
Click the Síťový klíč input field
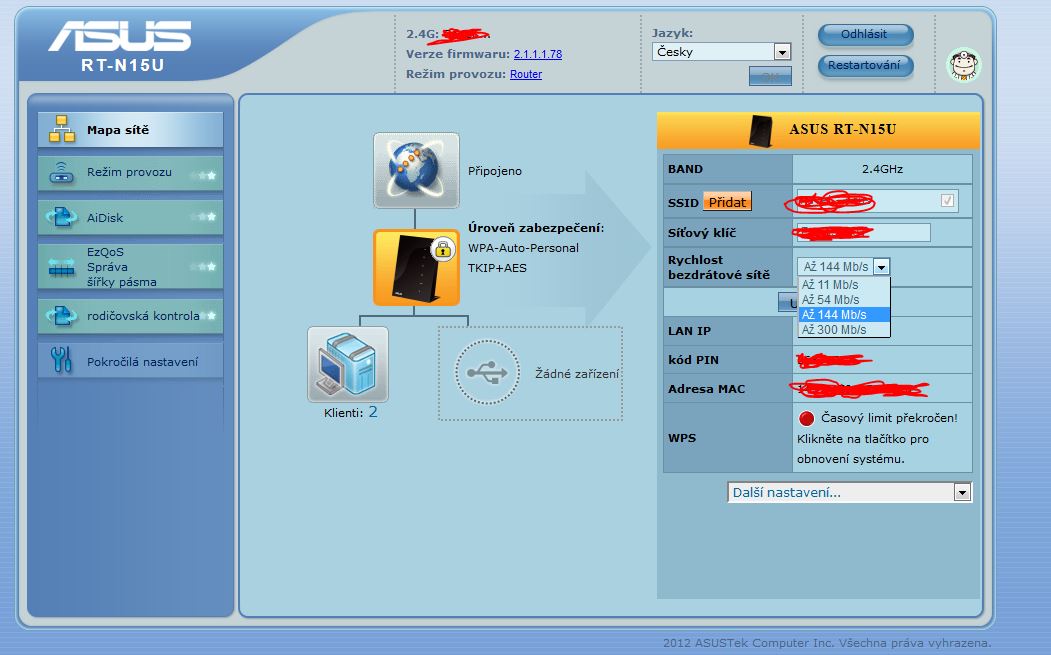(862, 233)
